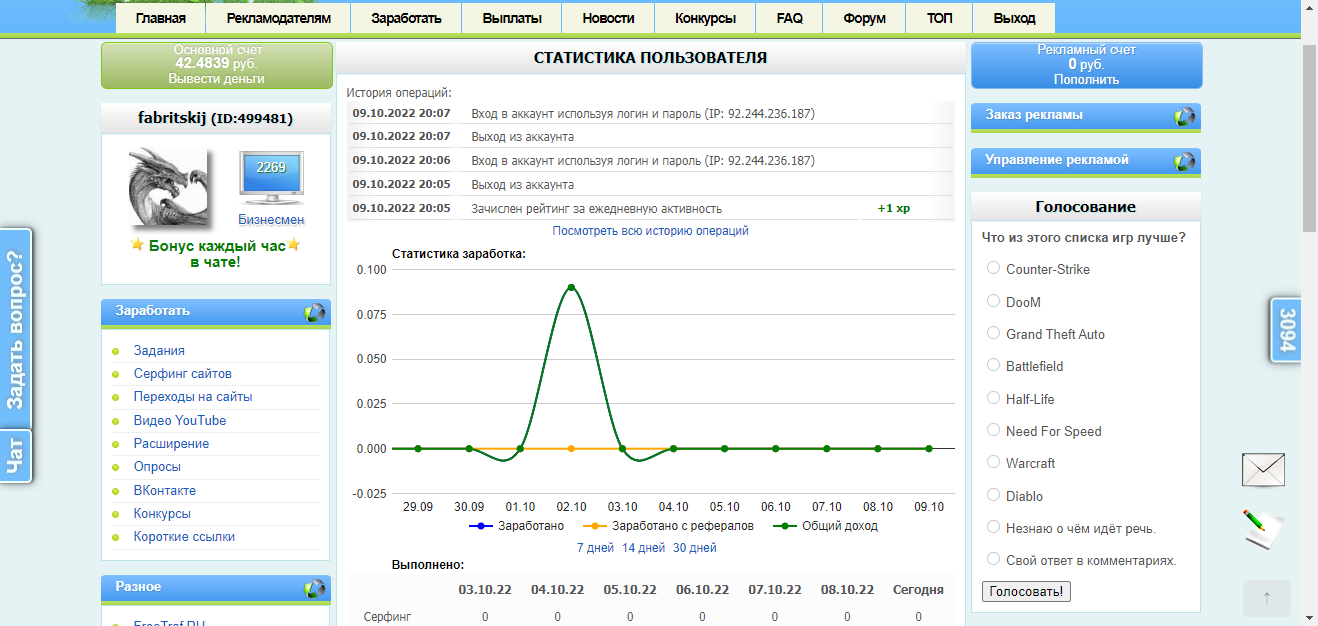Open the Чат side tab
The height and width of the screenshot is (626, 1318).
(15, 456)
